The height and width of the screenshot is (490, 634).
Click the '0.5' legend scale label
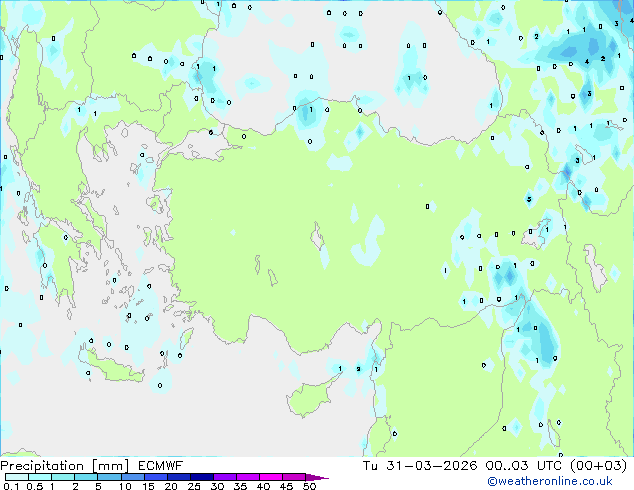click(x=34, y=486)
